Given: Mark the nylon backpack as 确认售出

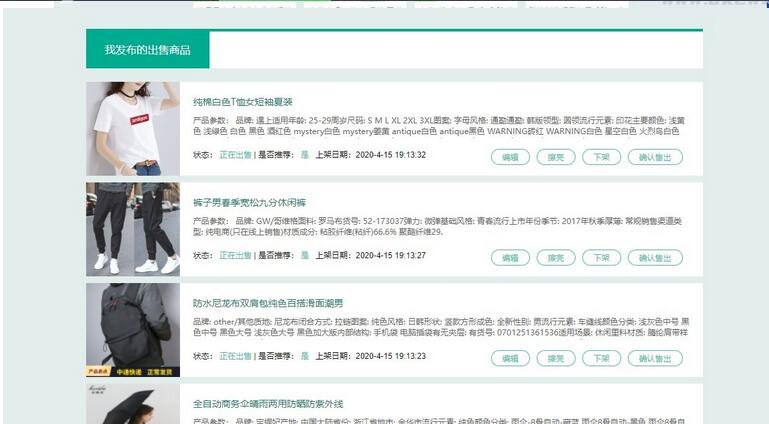Looking at the screenshot, I should point(655,358).
